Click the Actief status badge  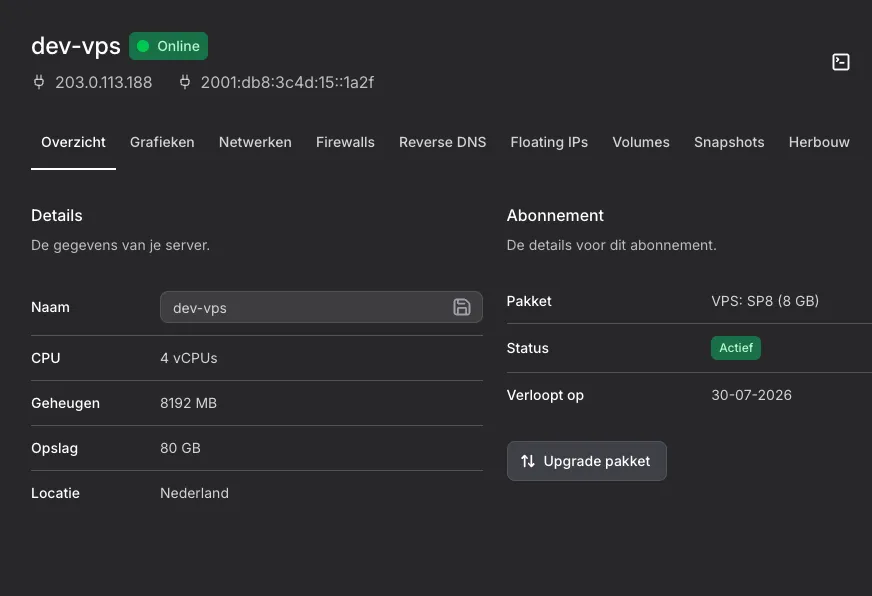pyautogui.click(x=736, y=348)
